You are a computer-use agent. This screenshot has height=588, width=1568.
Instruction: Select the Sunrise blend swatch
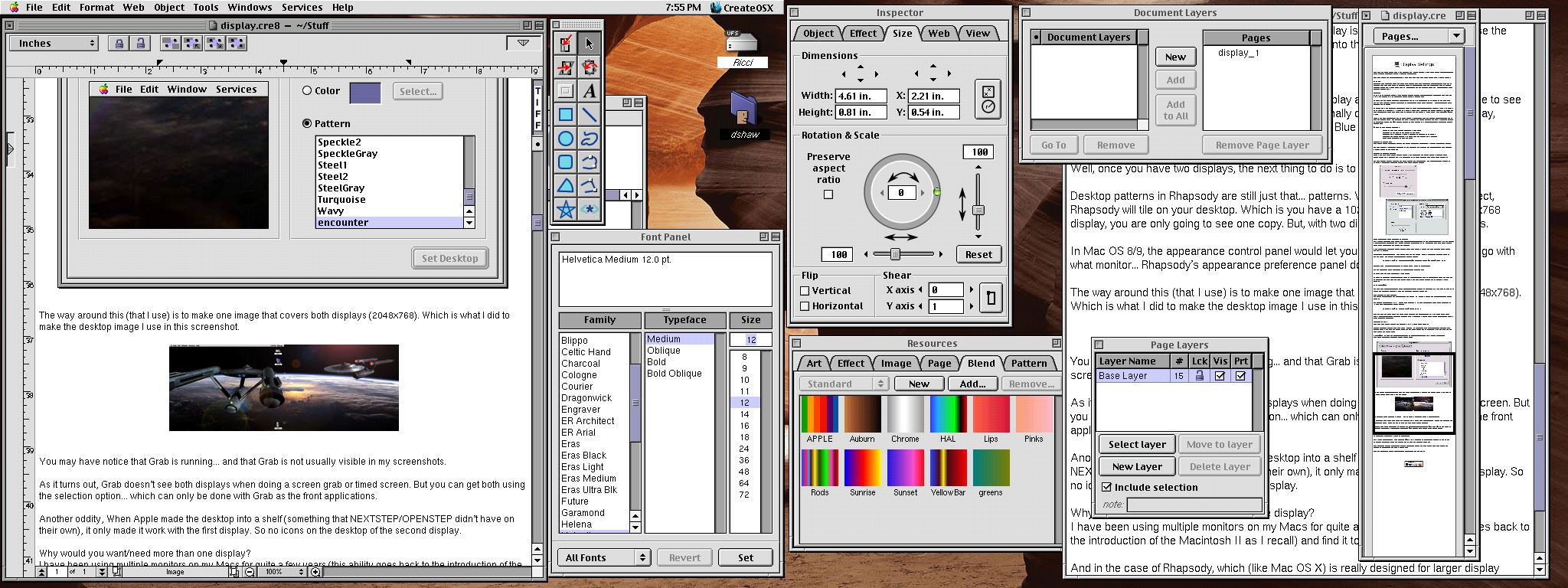(862, 468)
